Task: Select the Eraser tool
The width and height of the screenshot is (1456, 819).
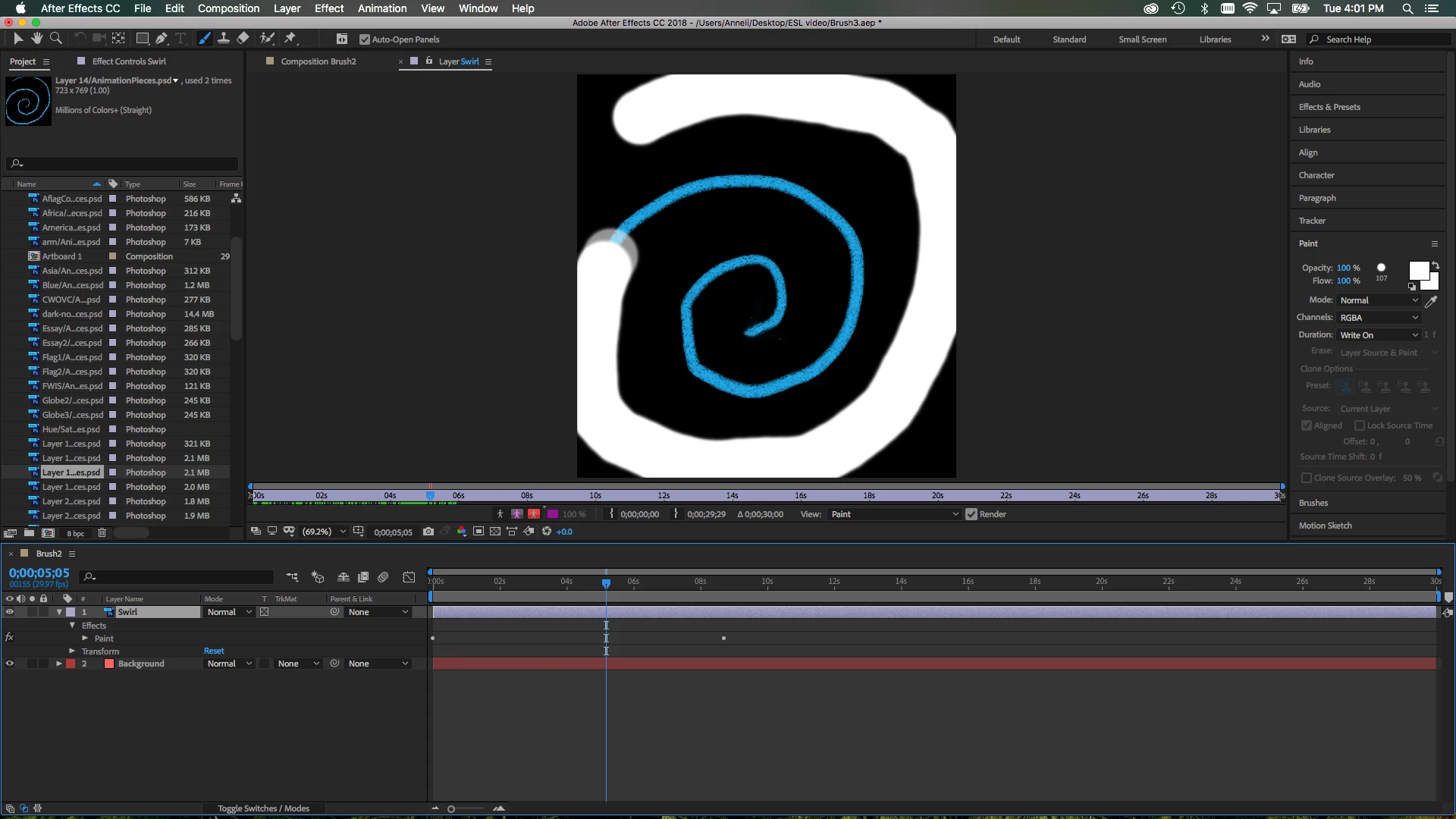Action: [x=243, y=39]
